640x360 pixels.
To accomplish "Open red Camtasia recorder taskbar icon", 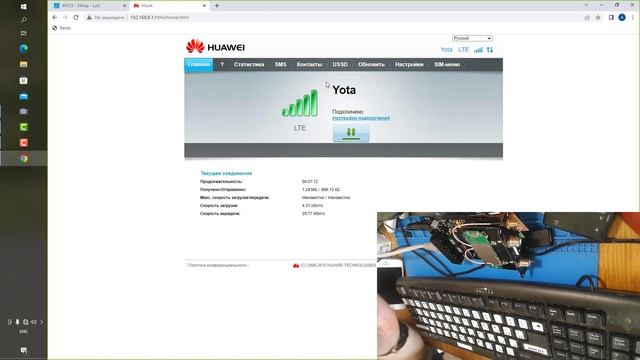I will tap(24, 142).
